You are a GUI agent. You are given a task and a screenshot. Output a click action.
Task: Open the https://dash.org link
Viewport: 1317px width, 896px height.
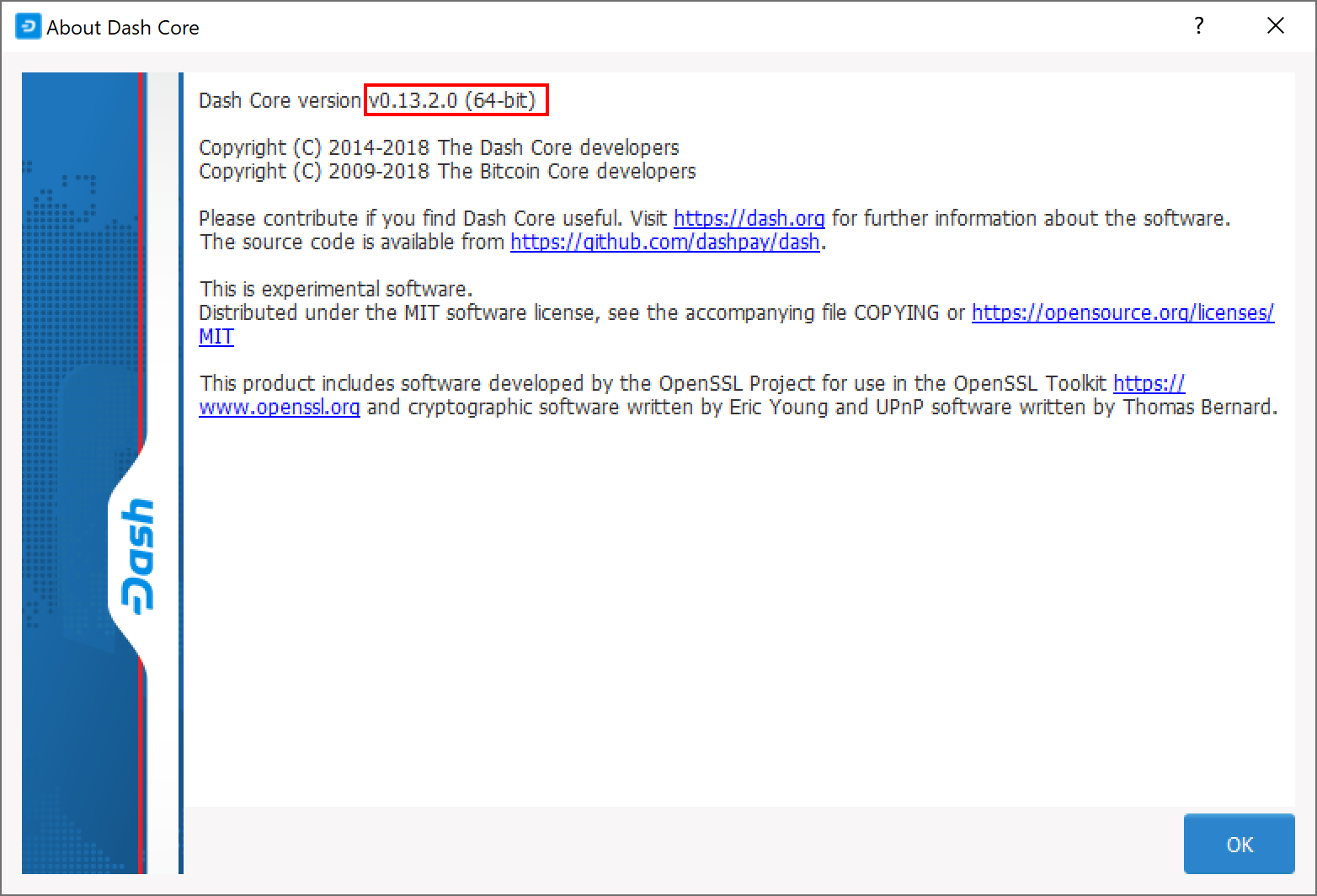pos(749,218)
